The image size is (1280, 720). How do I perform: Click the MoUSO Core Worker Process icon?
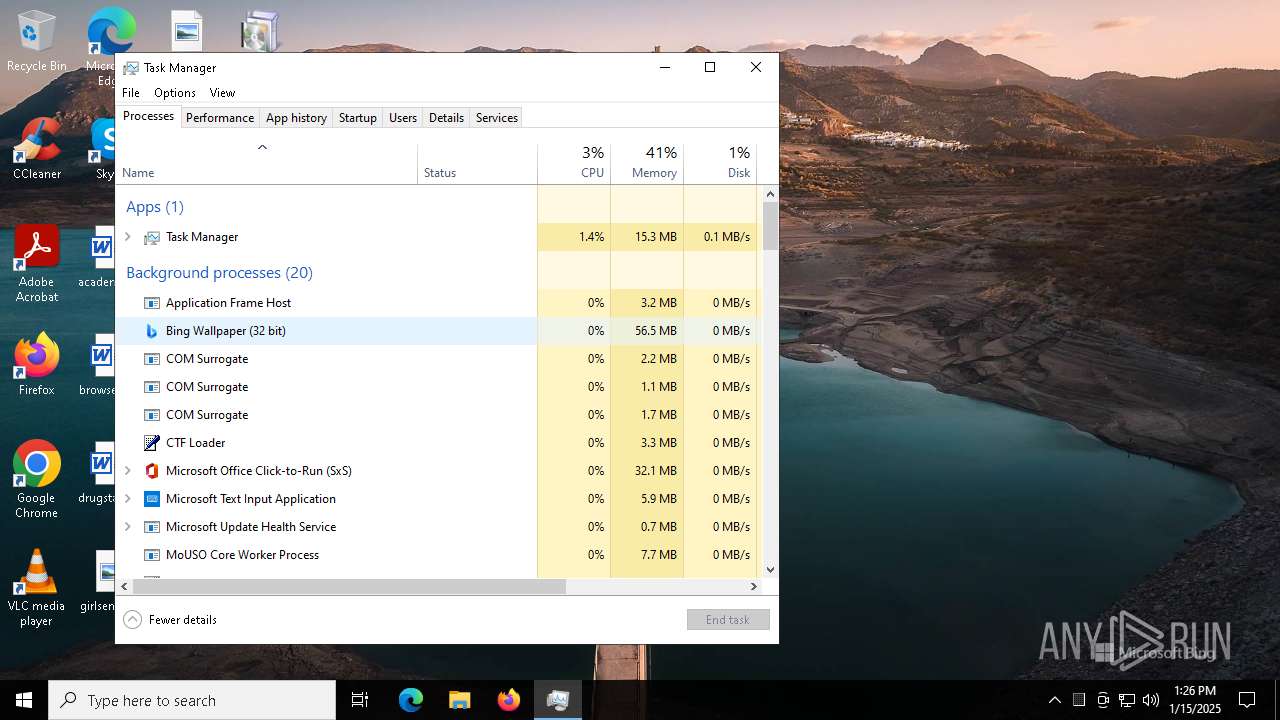[x=152, y=555]
